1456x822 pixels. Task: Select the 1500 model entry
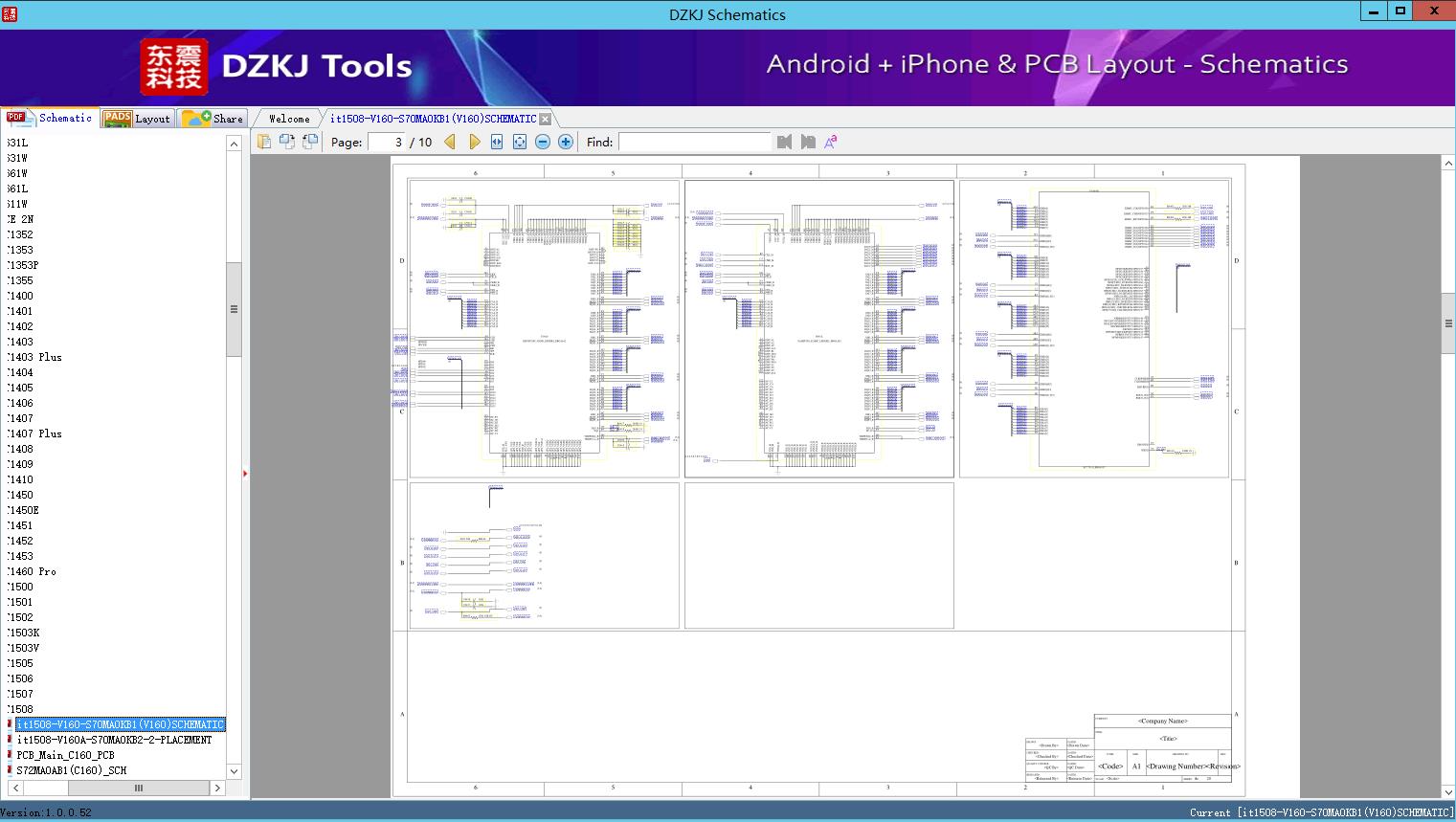21,587
